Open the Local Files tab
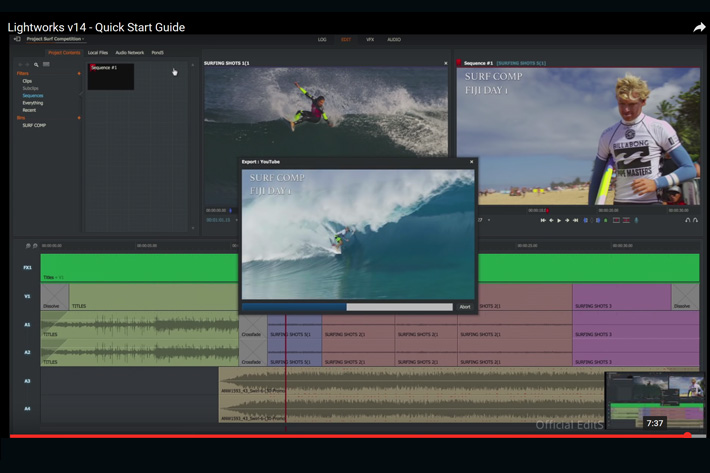 point(98,52)
